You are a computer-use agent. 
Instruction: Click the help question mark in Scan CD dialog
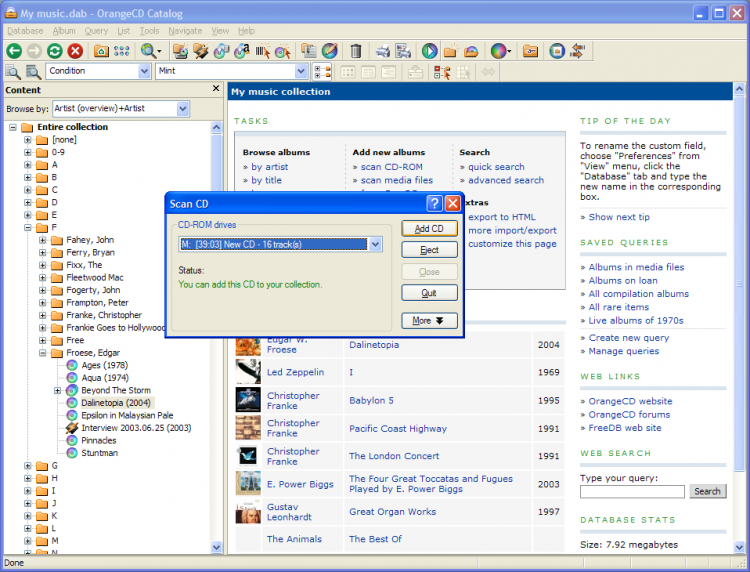[x=434, y=203]
